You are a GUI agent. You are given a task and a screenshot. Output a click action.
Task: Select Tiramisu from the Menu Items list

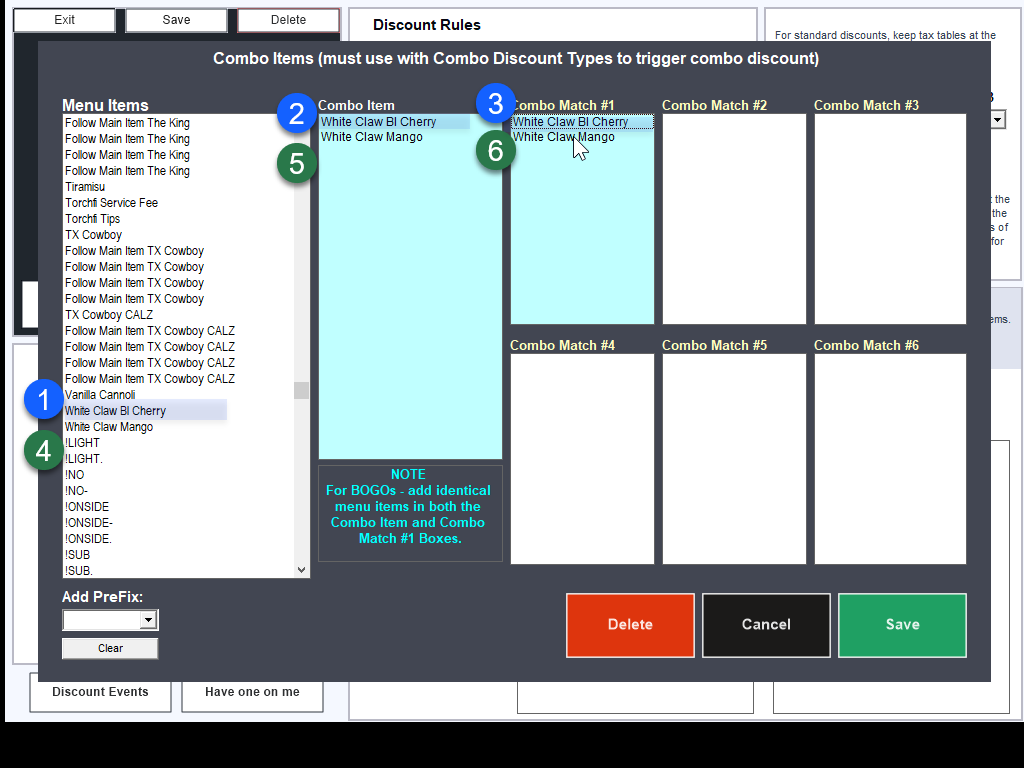(x=85, y=187)
